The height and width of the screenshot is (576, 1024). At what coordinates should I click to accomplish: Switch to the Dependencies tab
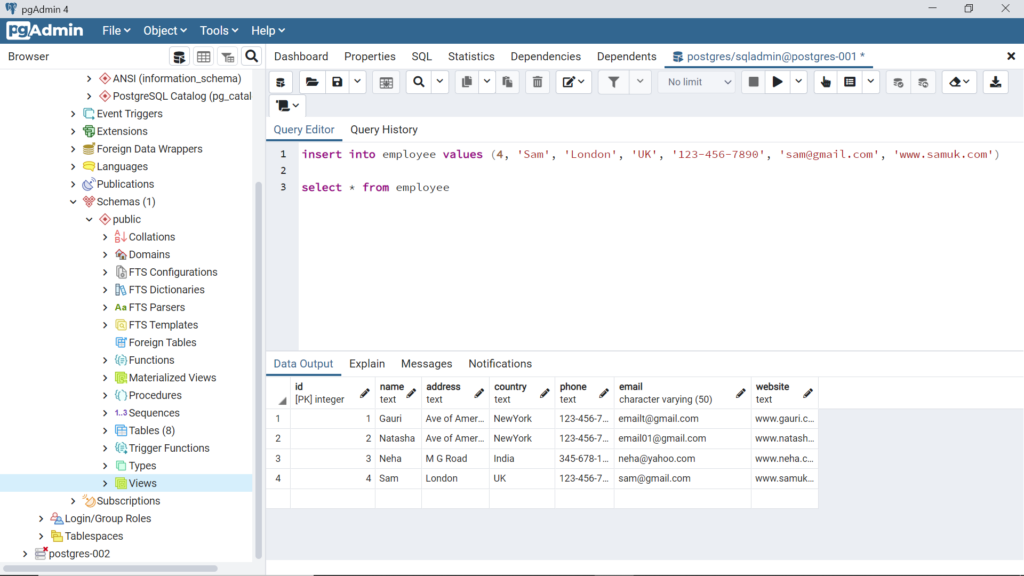tap(545, 57)
